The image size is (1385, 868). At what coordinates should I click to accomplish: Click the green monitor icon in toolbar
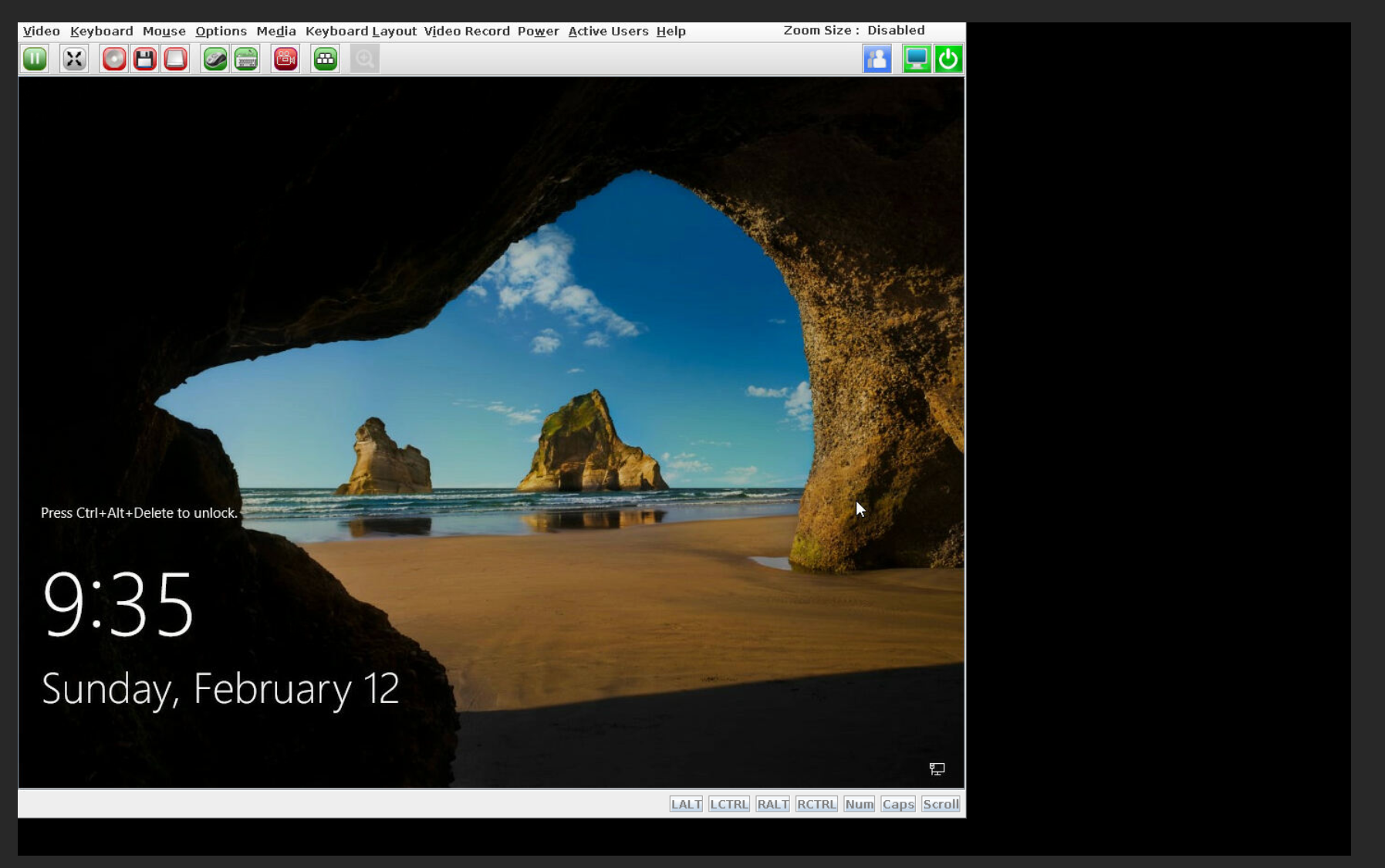click(x=917, y=59)
